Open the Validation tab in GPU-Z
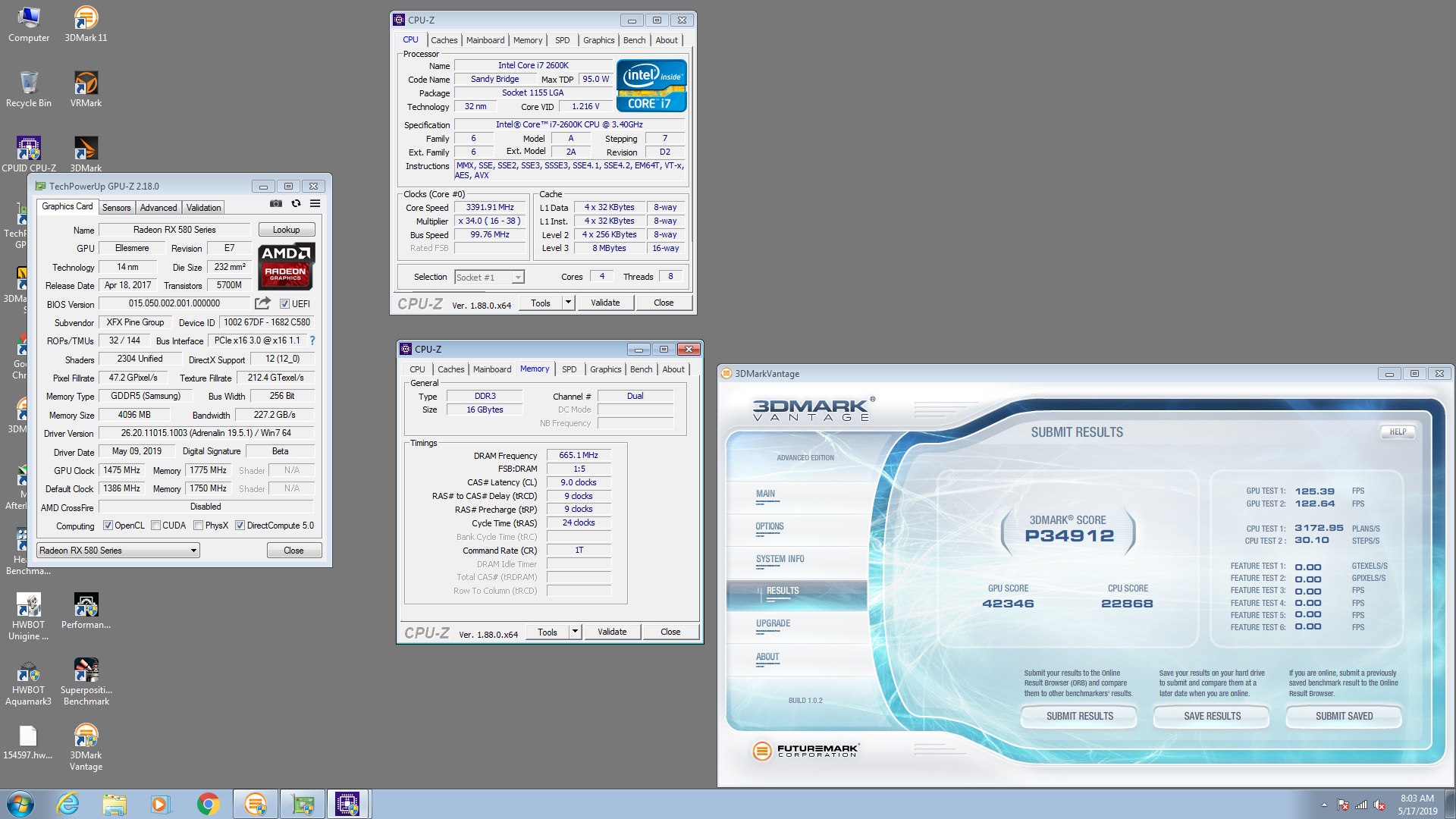This screenshot has height=819, width=1456. pyautogui.click(x=204, y=208)
